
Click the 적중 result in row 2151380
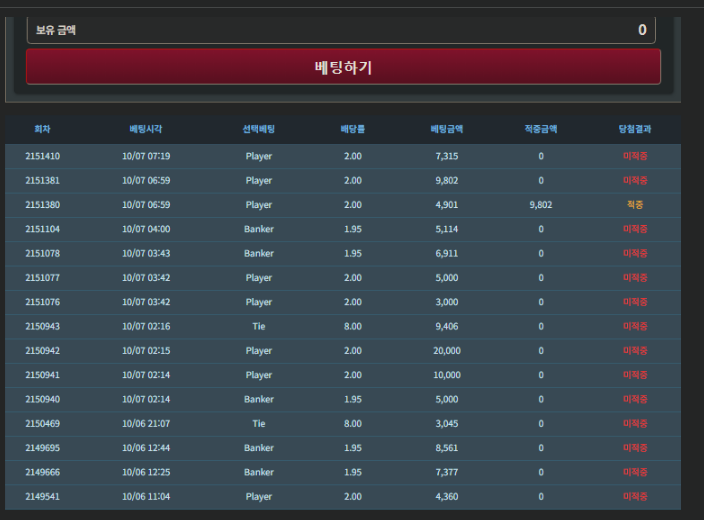click(635, 205)
